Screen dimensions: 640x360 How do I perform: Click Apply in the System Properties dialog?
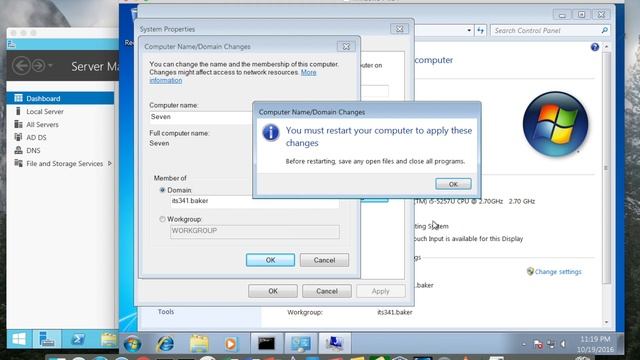380,291
